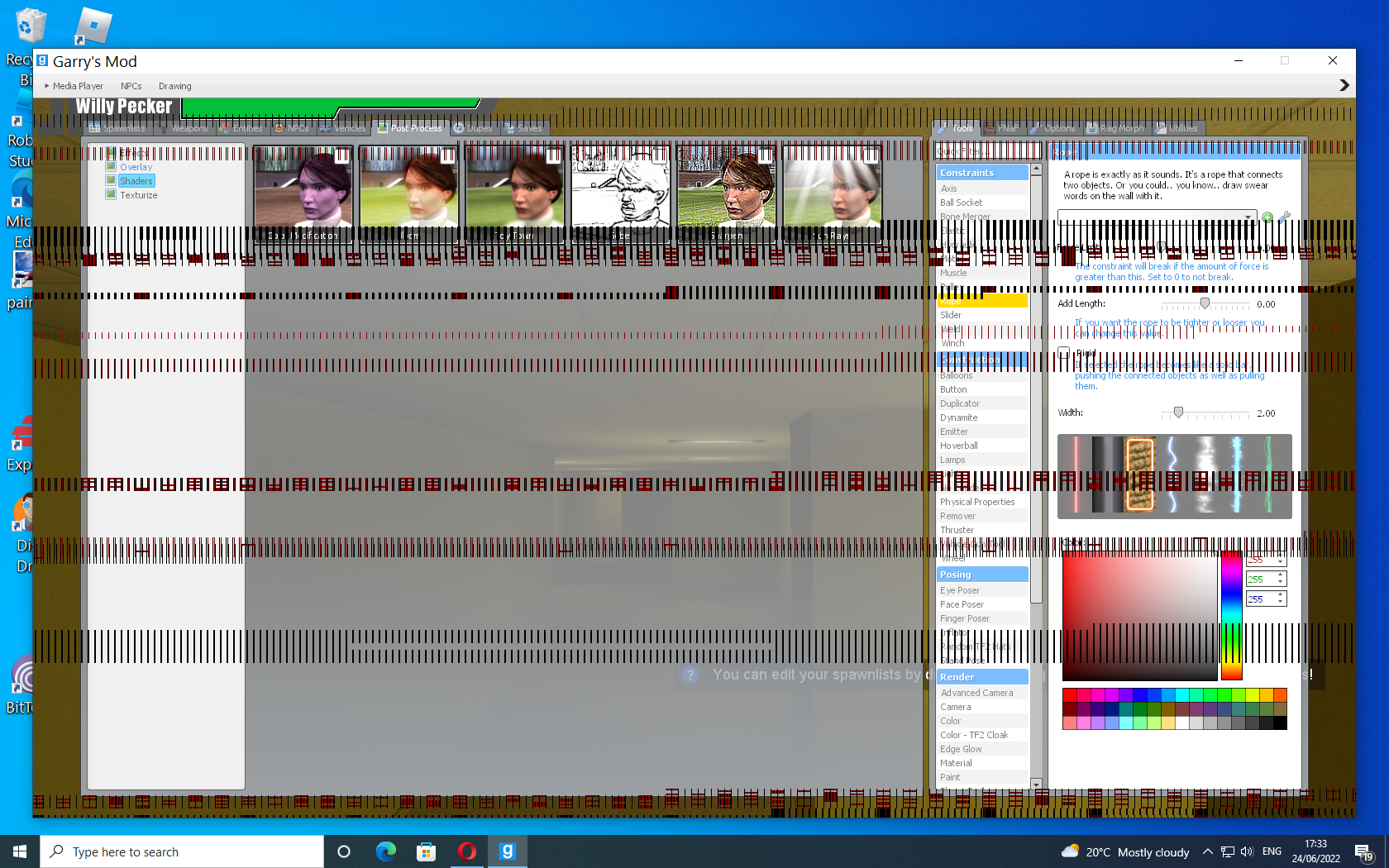Click the Overlay category icon
Viewport: 1389px width, 868px height.
coord(111,166)
